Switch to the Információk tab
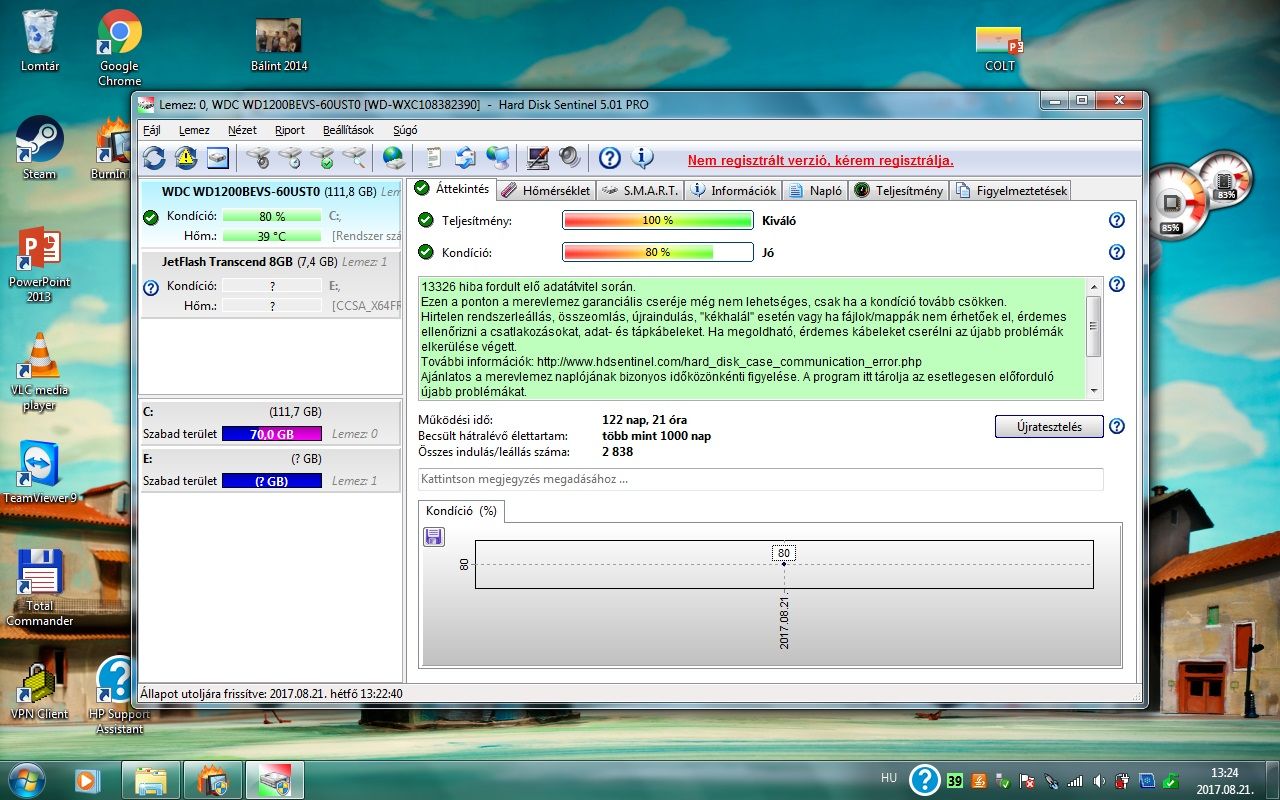The image size is (1280, 800). [733, 190]
